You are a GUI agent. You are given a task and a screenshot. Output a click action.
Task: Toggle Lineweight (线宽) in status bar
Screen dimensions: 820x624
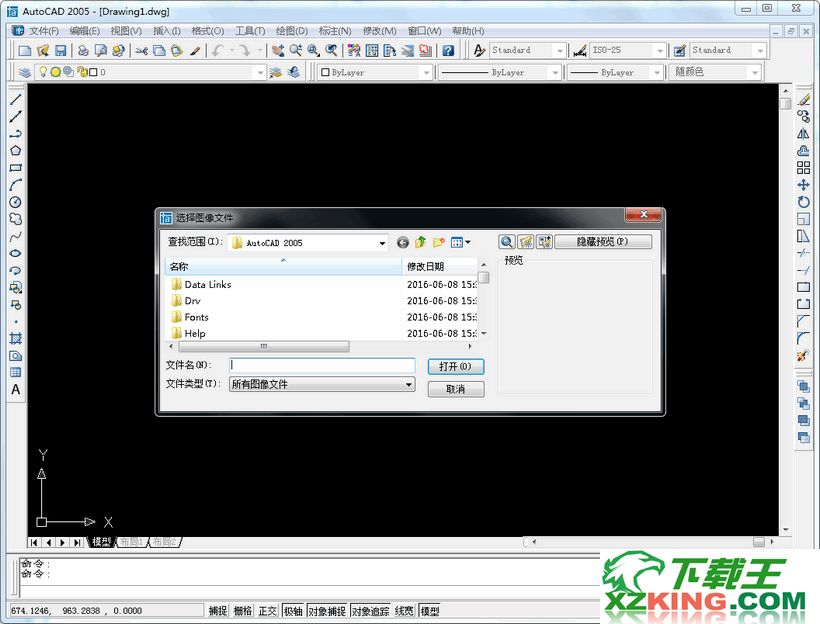(404, 610)
